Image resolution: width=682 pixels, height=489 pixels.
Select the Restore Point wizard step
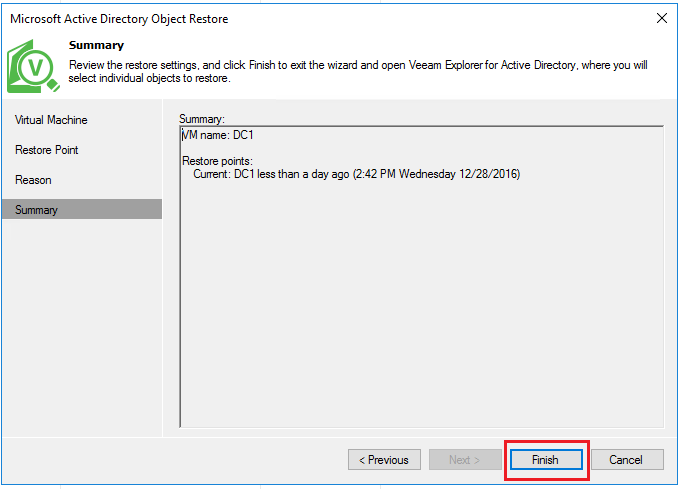tap(47, 150)
